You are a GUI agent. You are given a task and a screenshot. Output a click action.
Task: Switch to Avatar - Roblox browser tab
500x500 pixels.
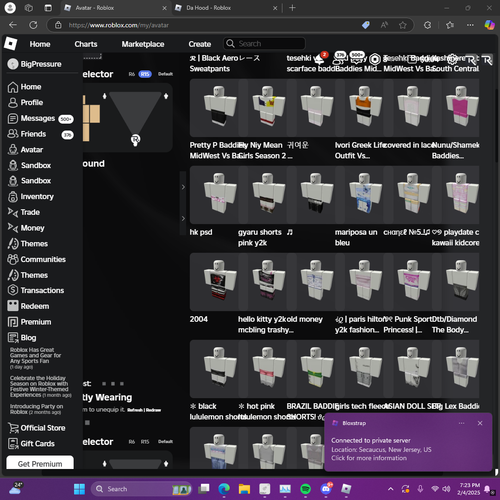coord(115,8)
